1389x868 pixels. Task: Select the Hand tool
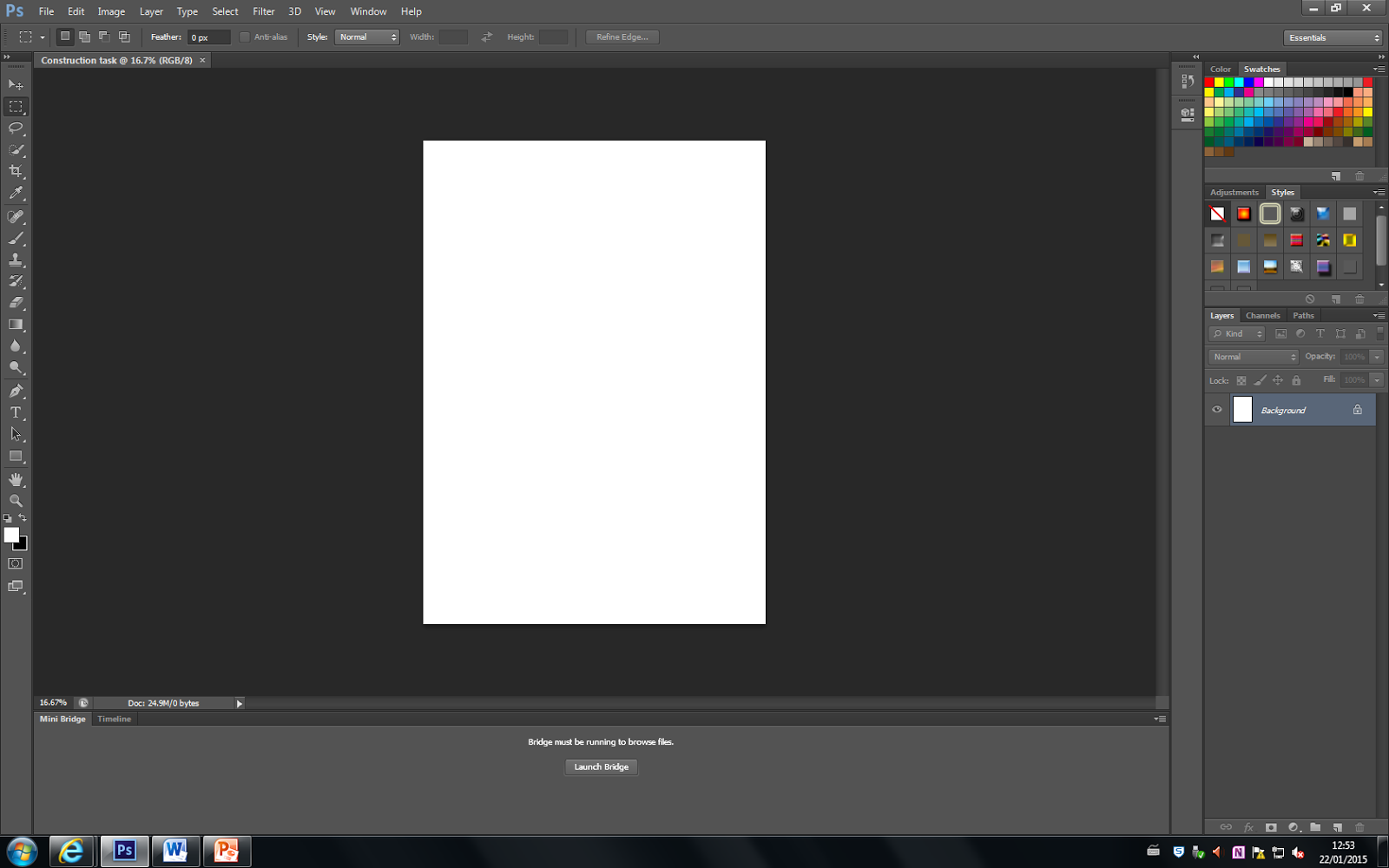coord(16,479)
